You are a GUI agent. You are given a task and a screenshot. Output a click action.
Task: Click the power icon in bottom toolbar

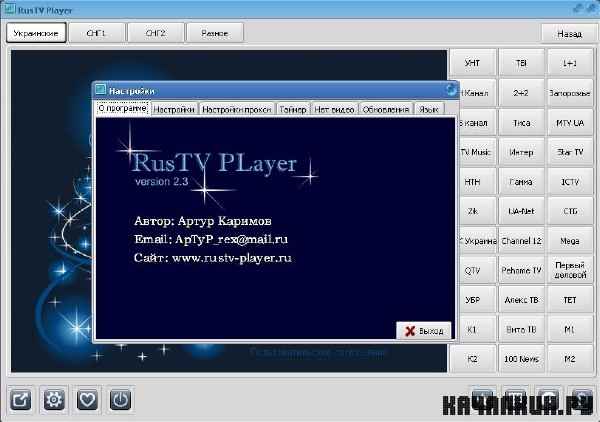click(121, 400)
